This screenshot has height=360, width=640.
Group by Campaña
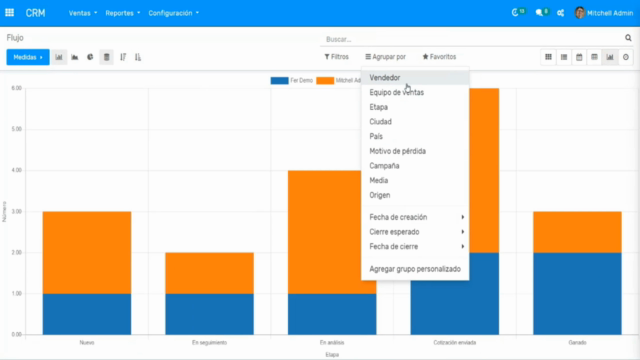pyautogui.click(x=415, y=166)
